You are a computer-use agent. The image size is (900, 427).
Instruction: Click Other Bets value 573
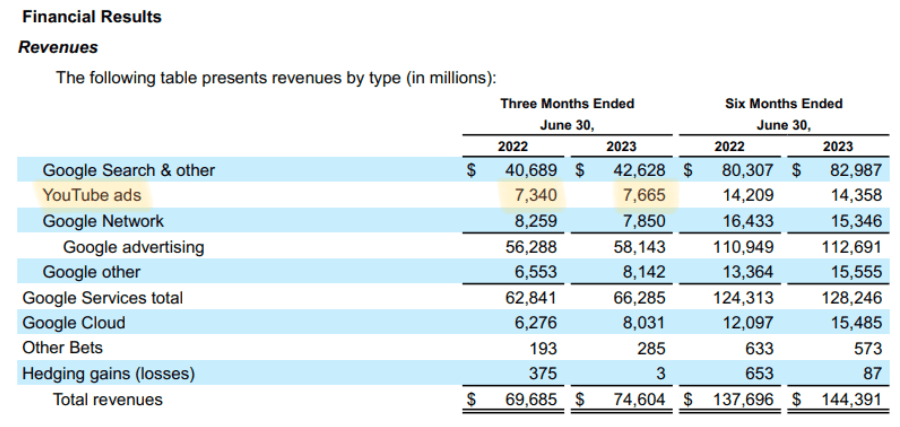868,348
